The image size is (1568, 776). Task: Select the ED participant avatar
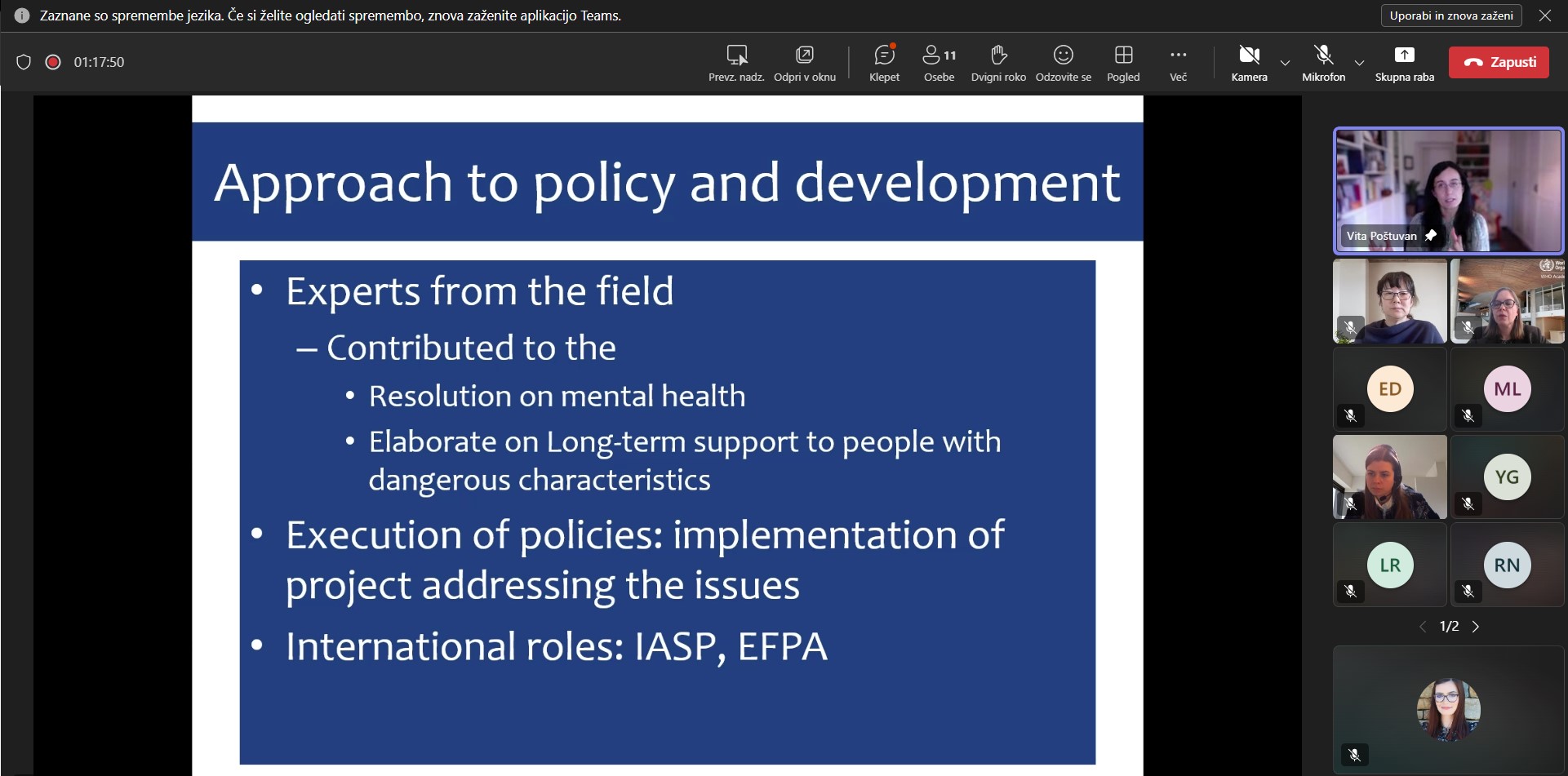1390,389
